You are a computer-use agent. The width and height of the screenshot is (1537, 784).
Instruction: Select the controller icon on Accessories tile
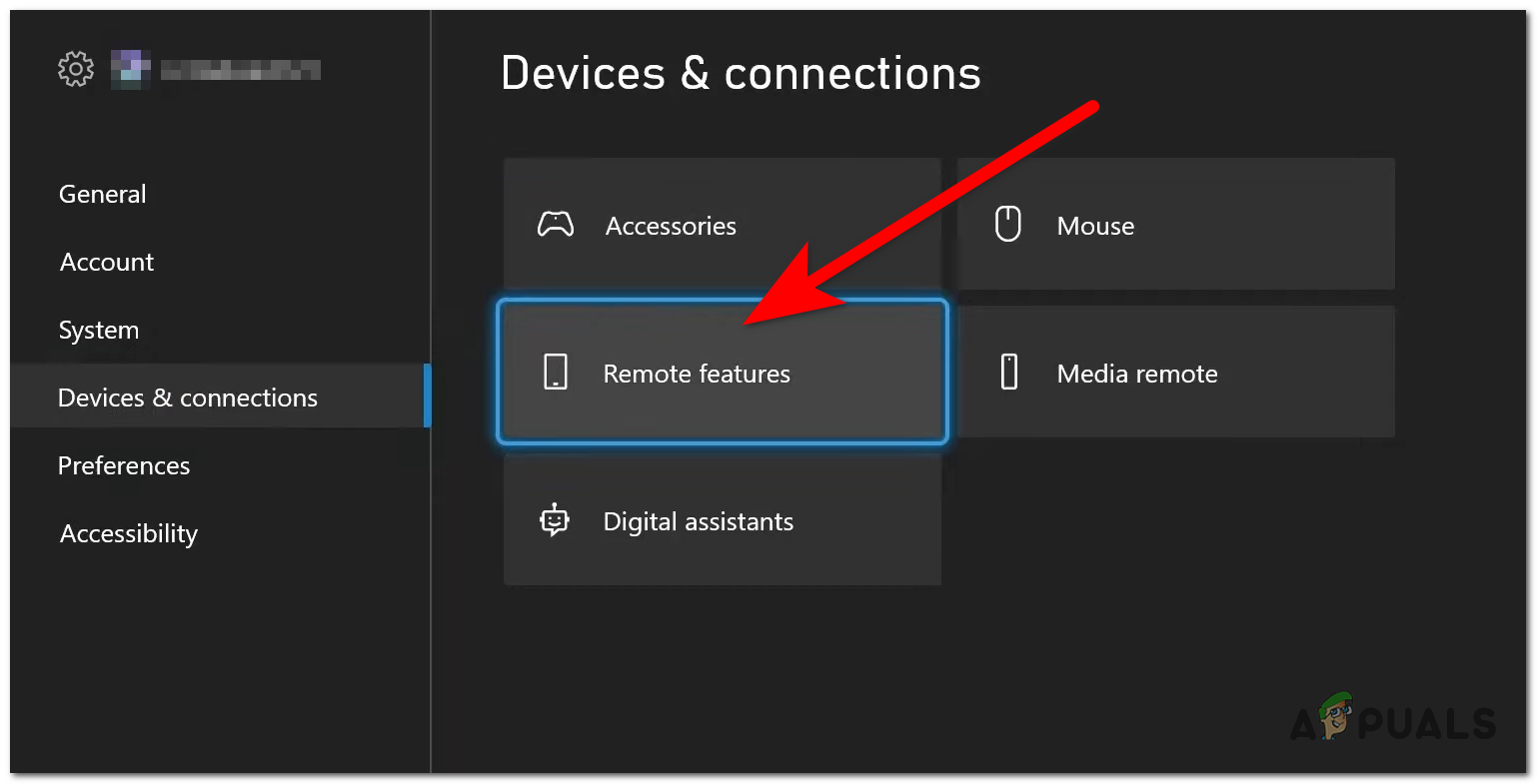pos(556,225)
